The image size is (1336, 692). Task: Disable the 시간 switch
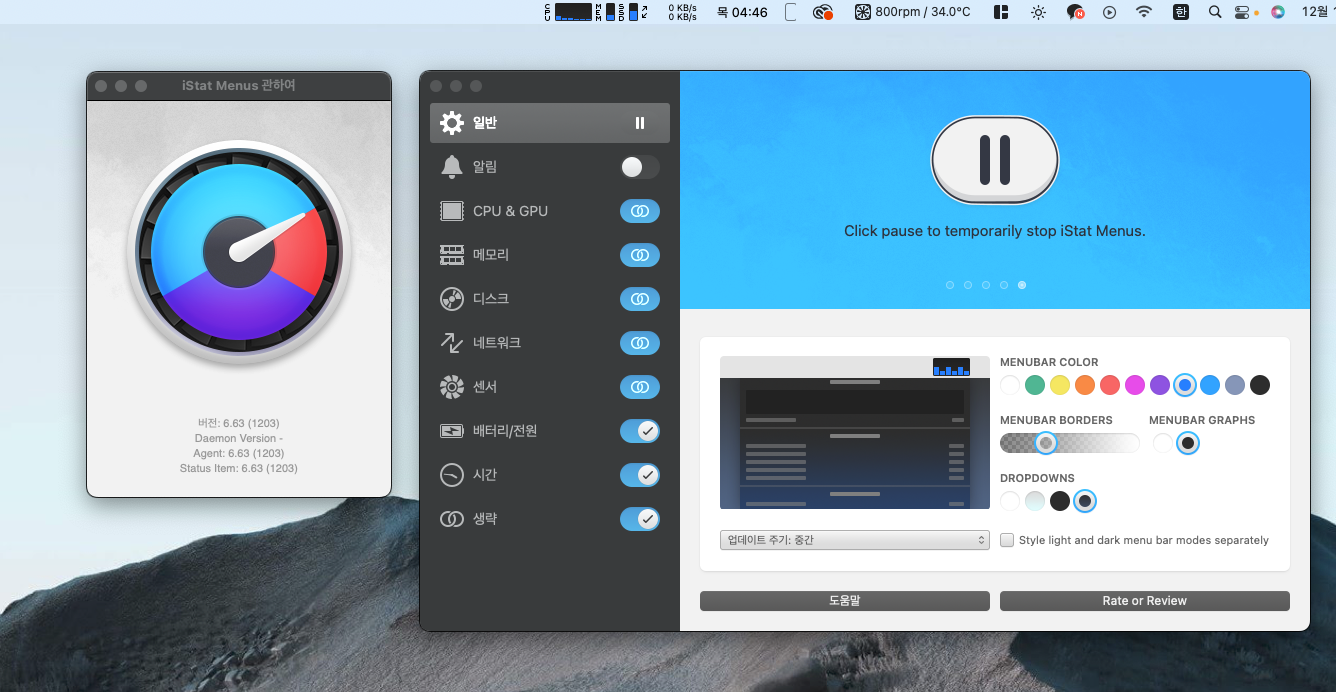coord(640,475)
